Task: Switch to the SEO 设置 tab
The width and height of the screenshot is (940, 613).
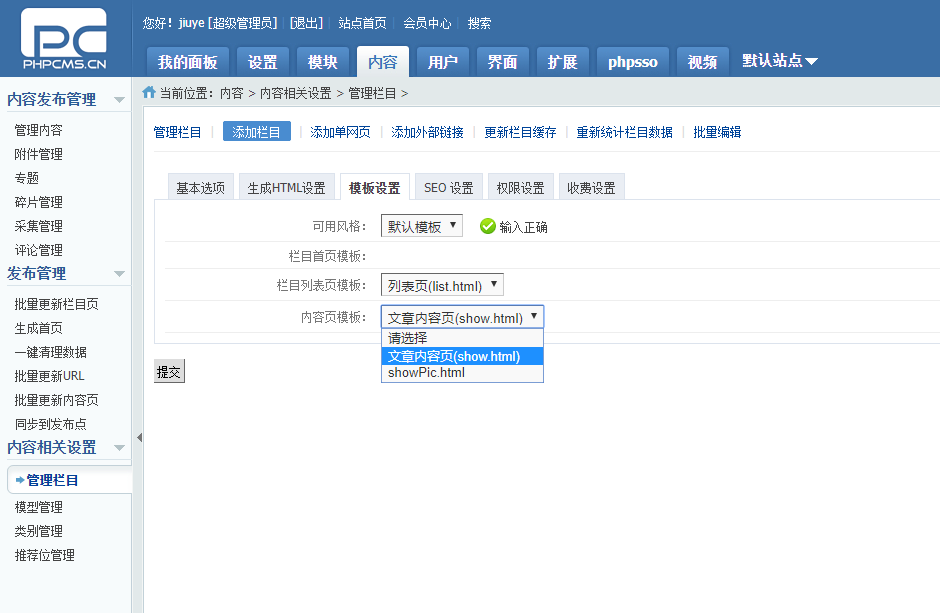Action: pos(448,187)
